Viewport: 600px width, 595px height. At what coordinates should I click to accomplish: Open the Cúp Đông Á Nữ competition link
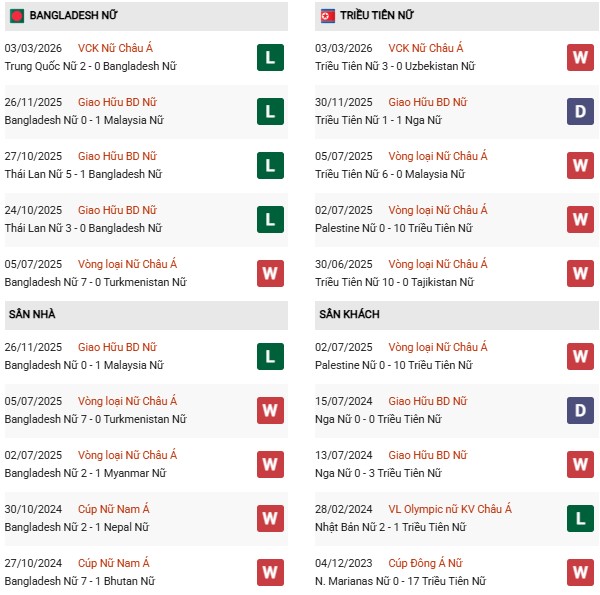click(428, 563)
